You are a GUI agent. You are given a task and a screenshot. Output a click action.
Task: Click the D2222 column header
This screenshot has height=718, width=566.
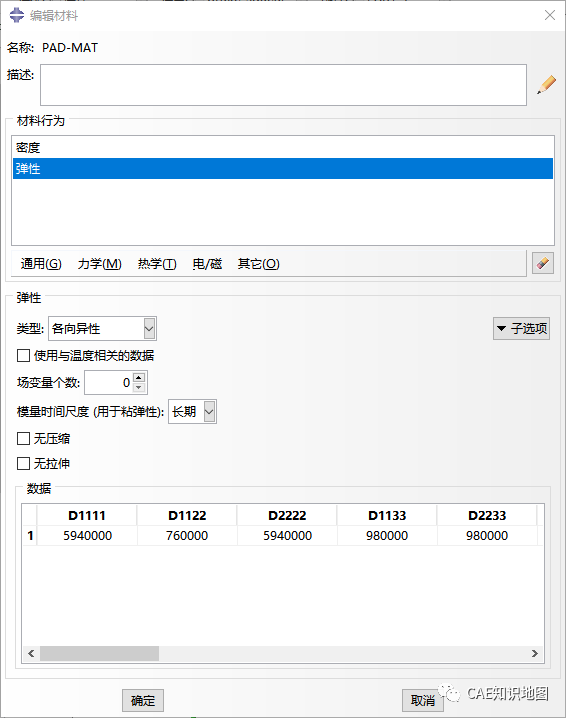[287, 516]
